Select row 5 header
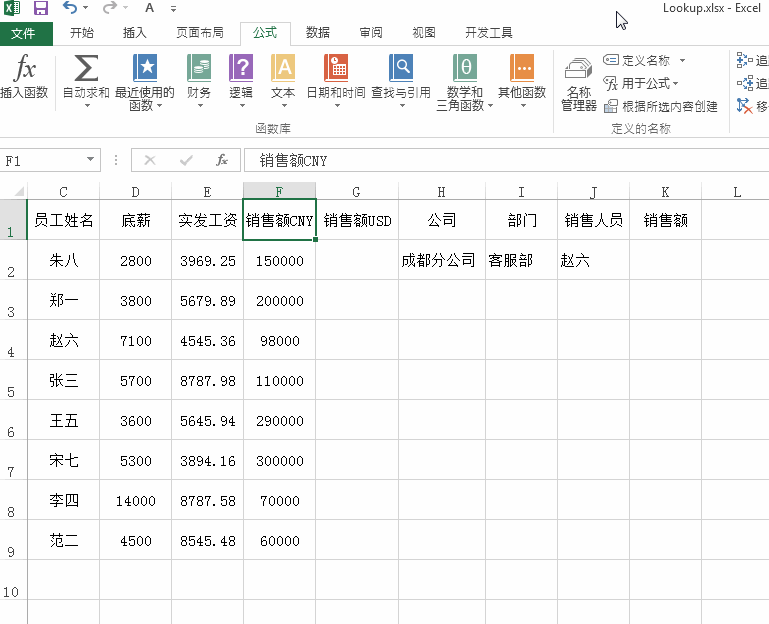This screenshot has height=624, width=769. (13, 379)
